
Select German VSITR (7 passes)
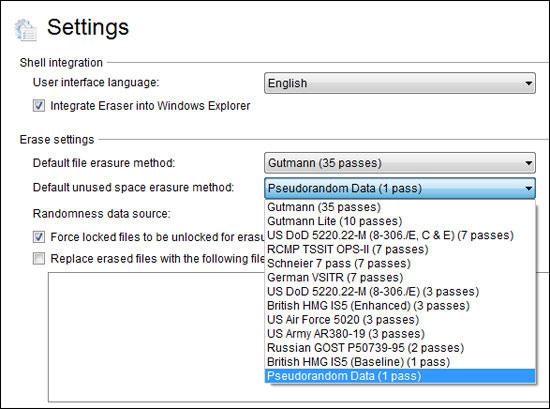[400, 277]
